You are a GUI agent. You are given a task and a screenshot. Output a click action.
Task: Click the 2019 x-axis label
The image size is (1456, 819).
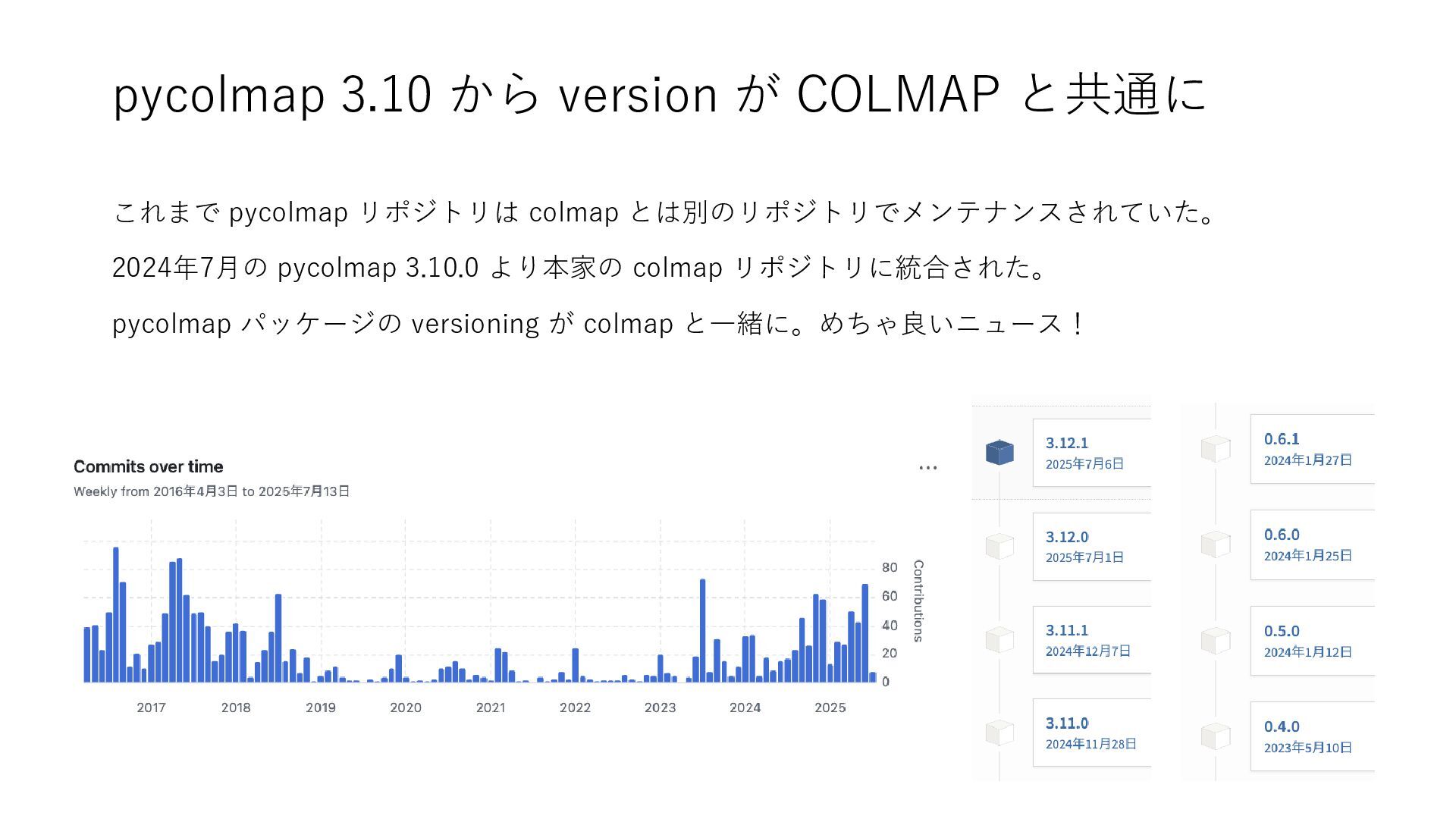click(x=321, y=708)
